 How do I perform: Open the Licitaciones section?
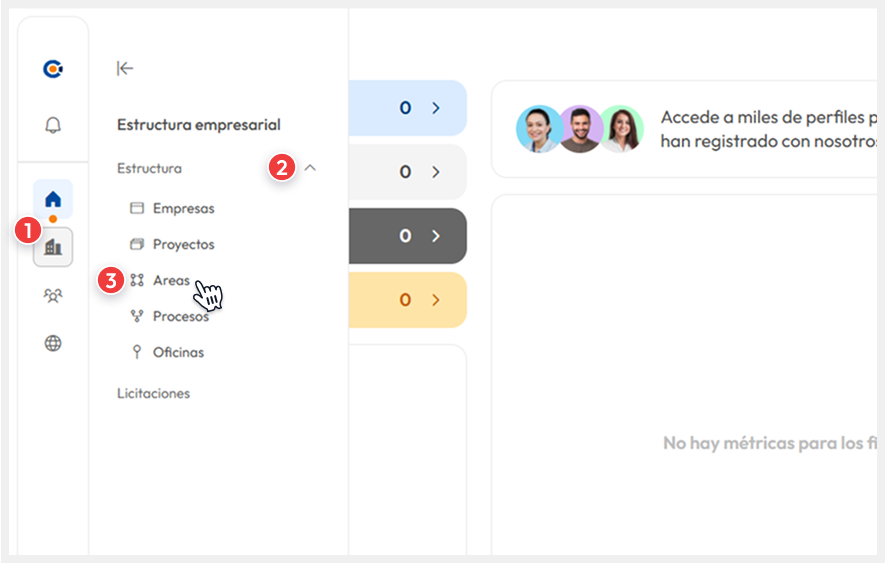point(153,394)
